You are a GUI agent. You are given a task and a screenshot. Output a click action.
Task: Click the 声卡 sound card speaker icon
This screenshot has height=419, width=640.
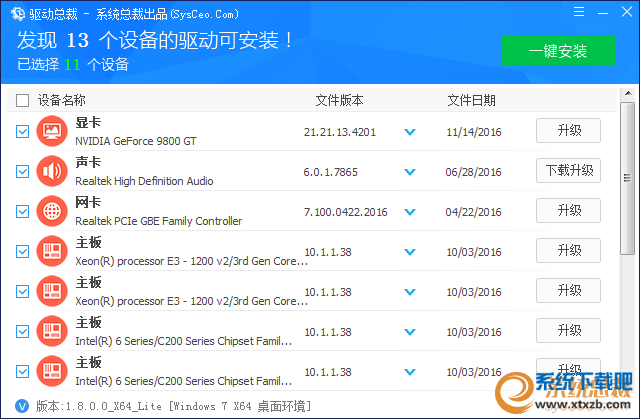click(x=51, y=171)
